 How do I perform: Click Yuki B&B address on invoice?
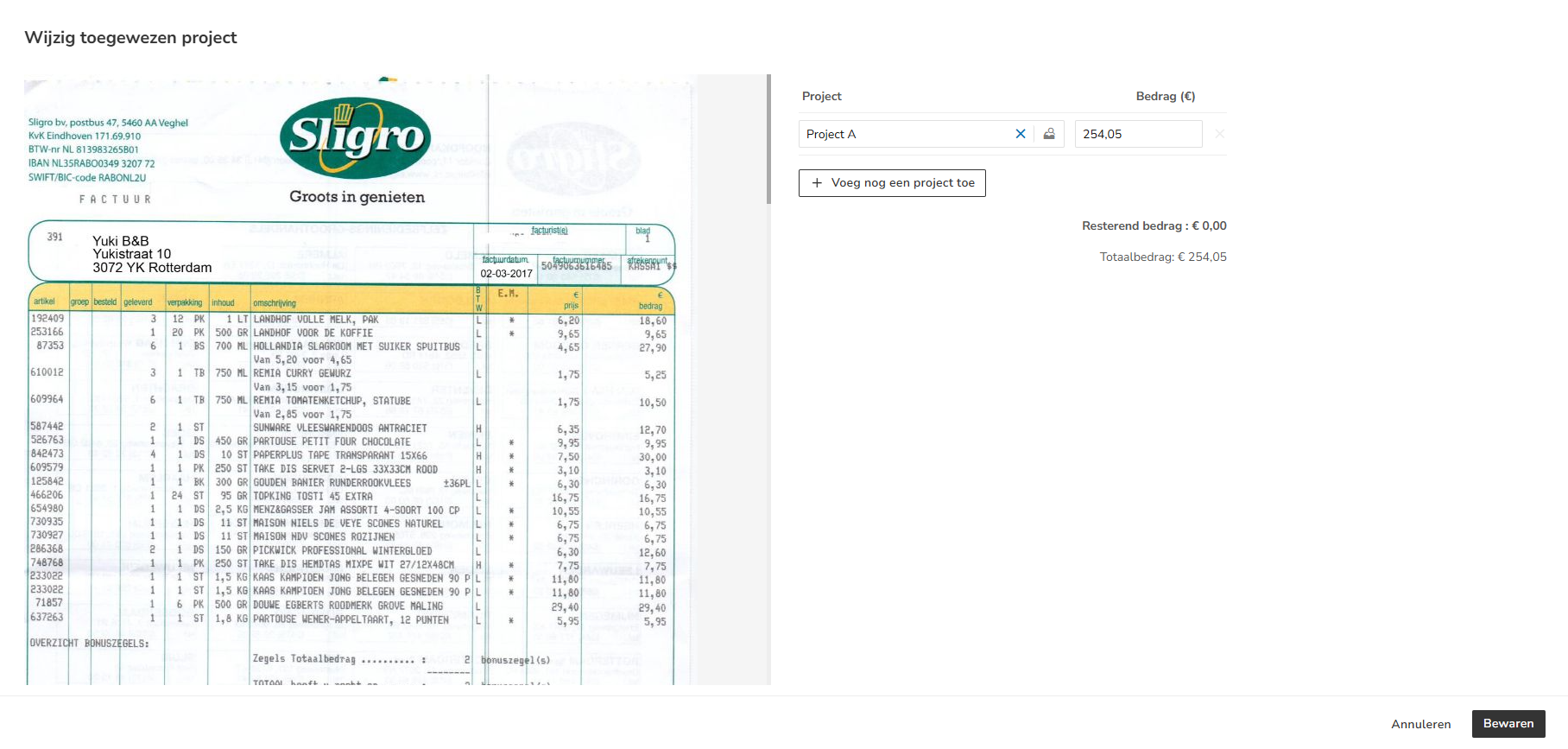(152, 254)
